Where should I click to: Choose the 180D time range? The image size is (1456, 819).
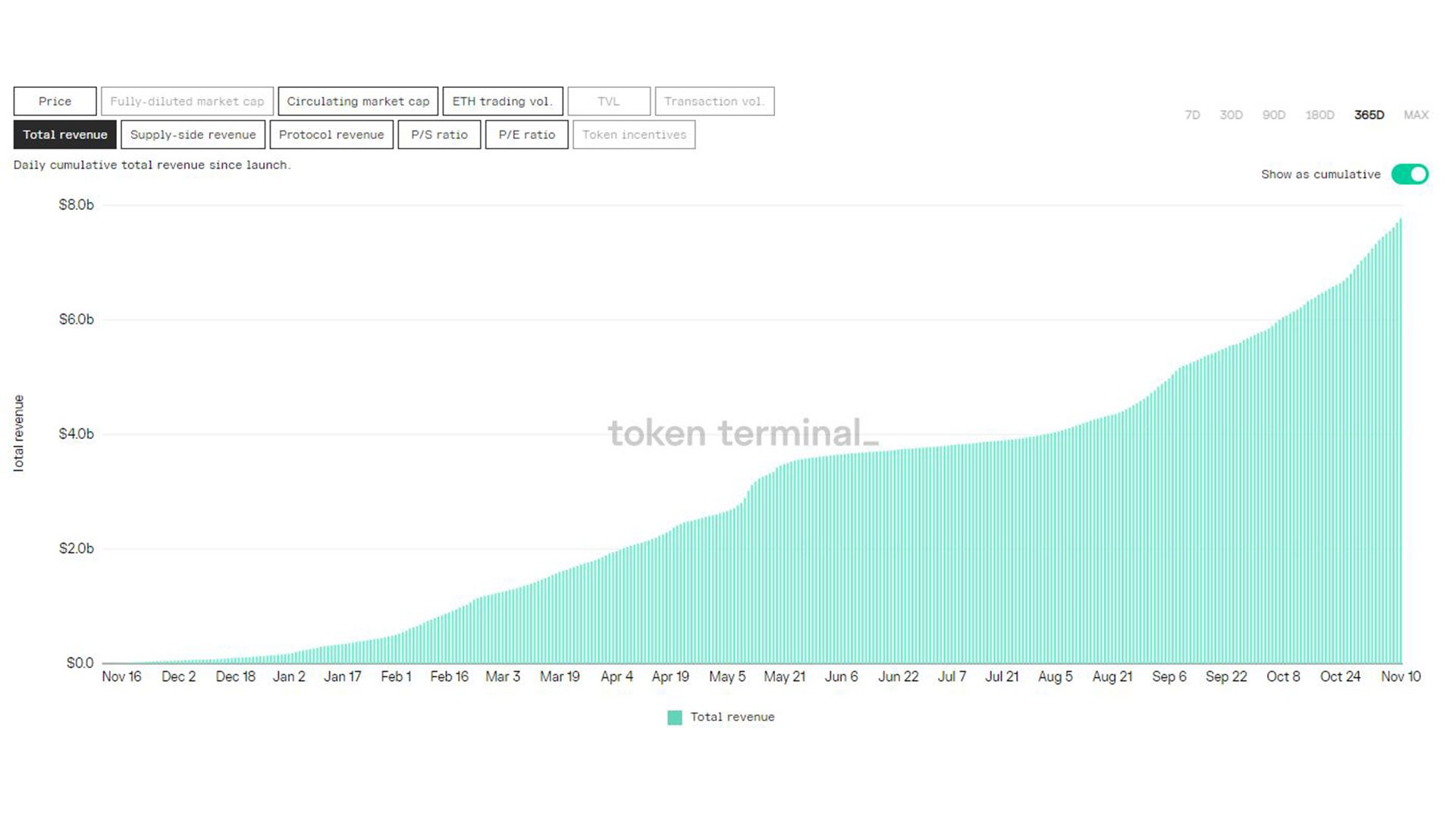[x=1319, y=115]
